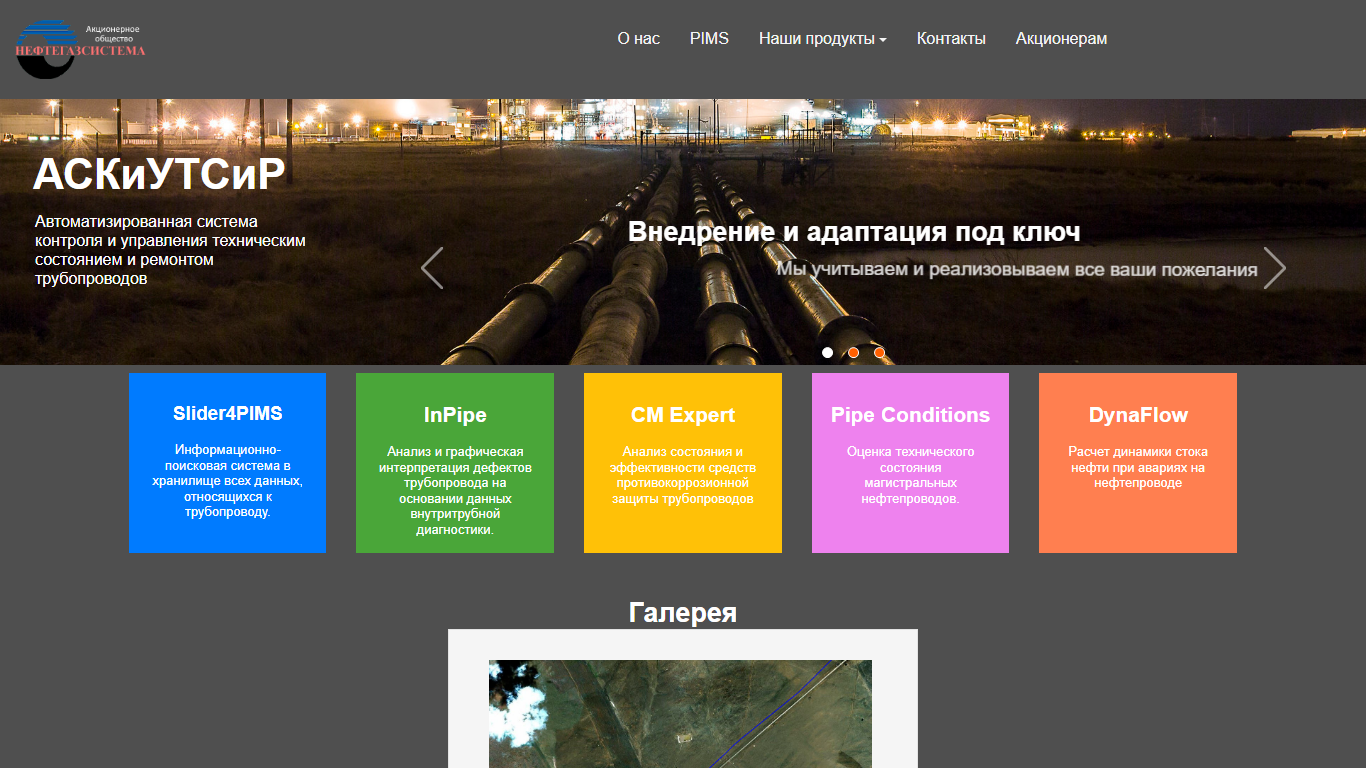Open the pink Pipe Conditions product card
1366x768 pixels.
910,463
